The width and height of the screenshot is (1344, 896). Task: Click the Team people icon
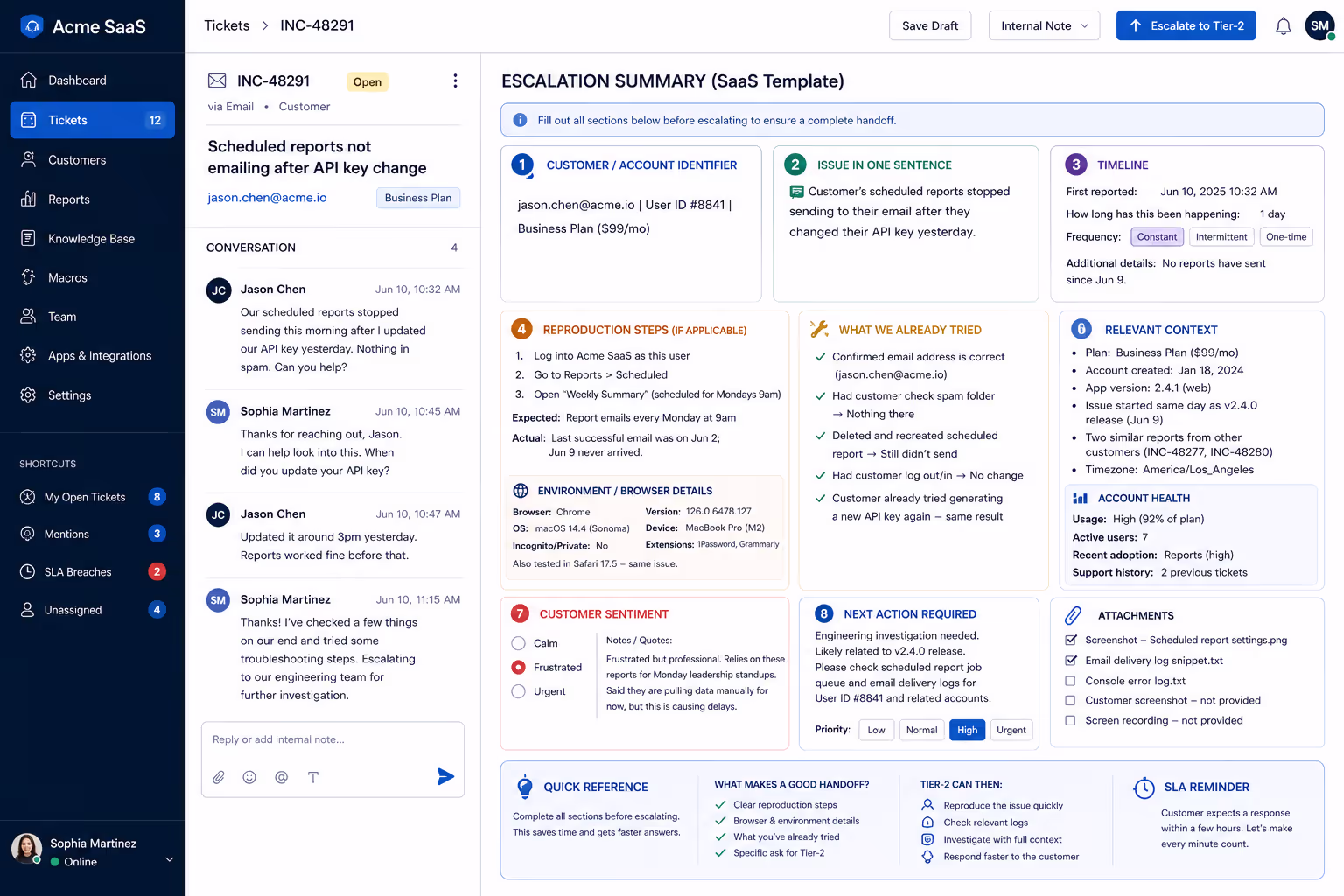(28, 316)
